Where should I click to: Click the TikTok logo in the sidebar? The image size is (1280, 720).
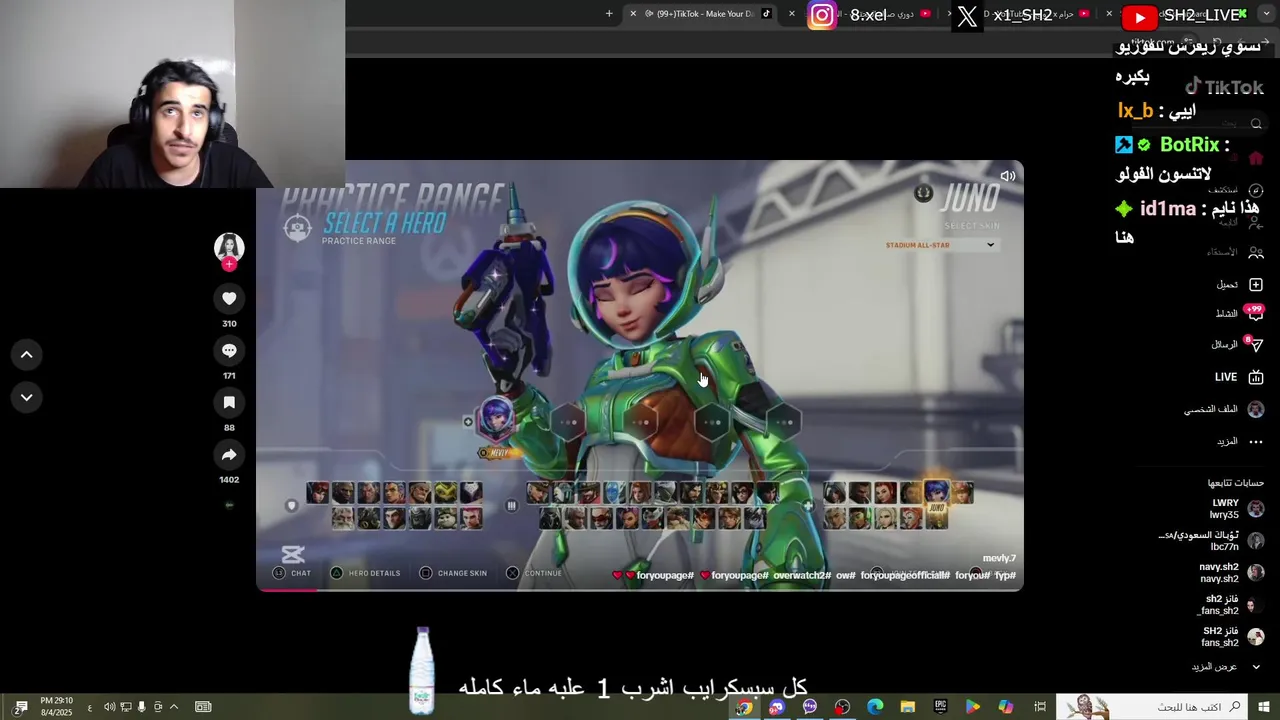[x=1224, y=88]
